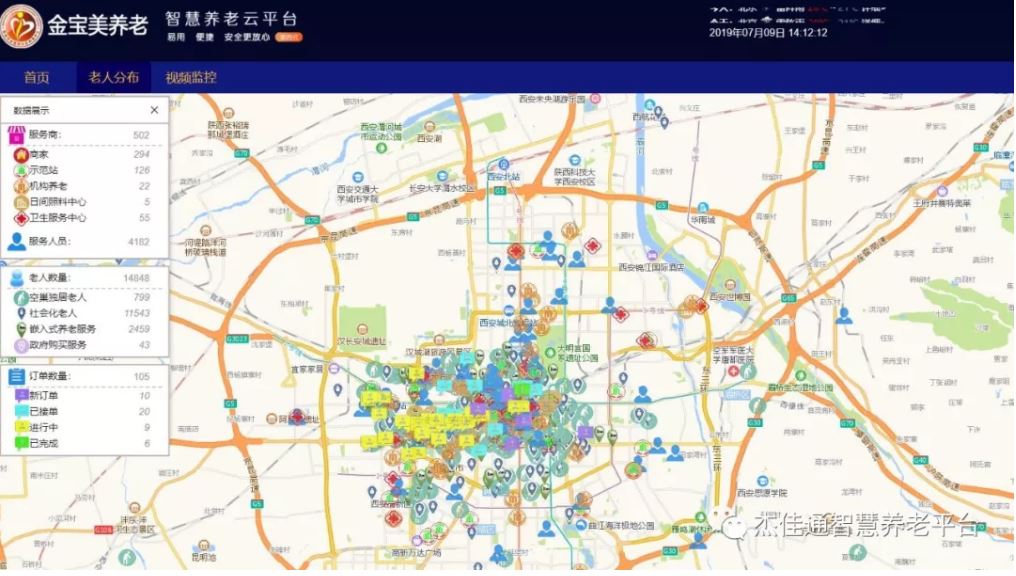Select the 日间照料中心 icon
Image resolution: width=1016 pixels, height=576 pixels.
[x=20, y=202]
